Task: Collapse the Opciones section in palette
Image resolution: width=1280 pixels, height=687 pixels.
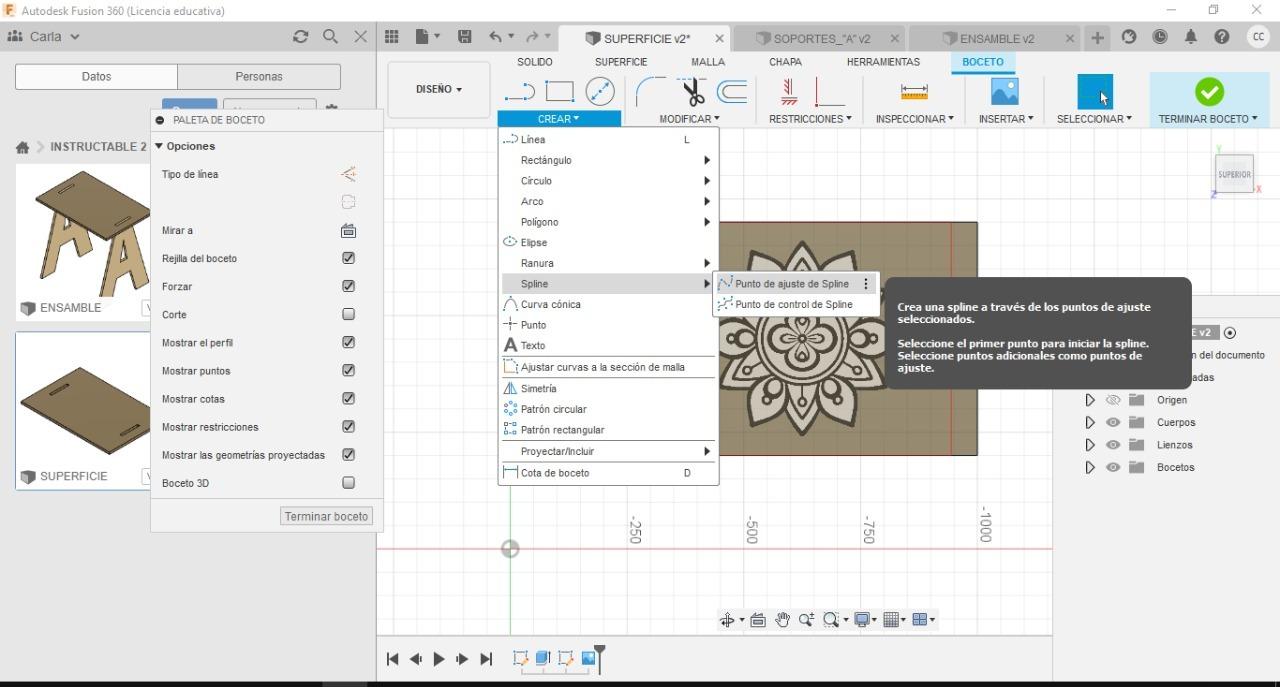Action: 159,146
